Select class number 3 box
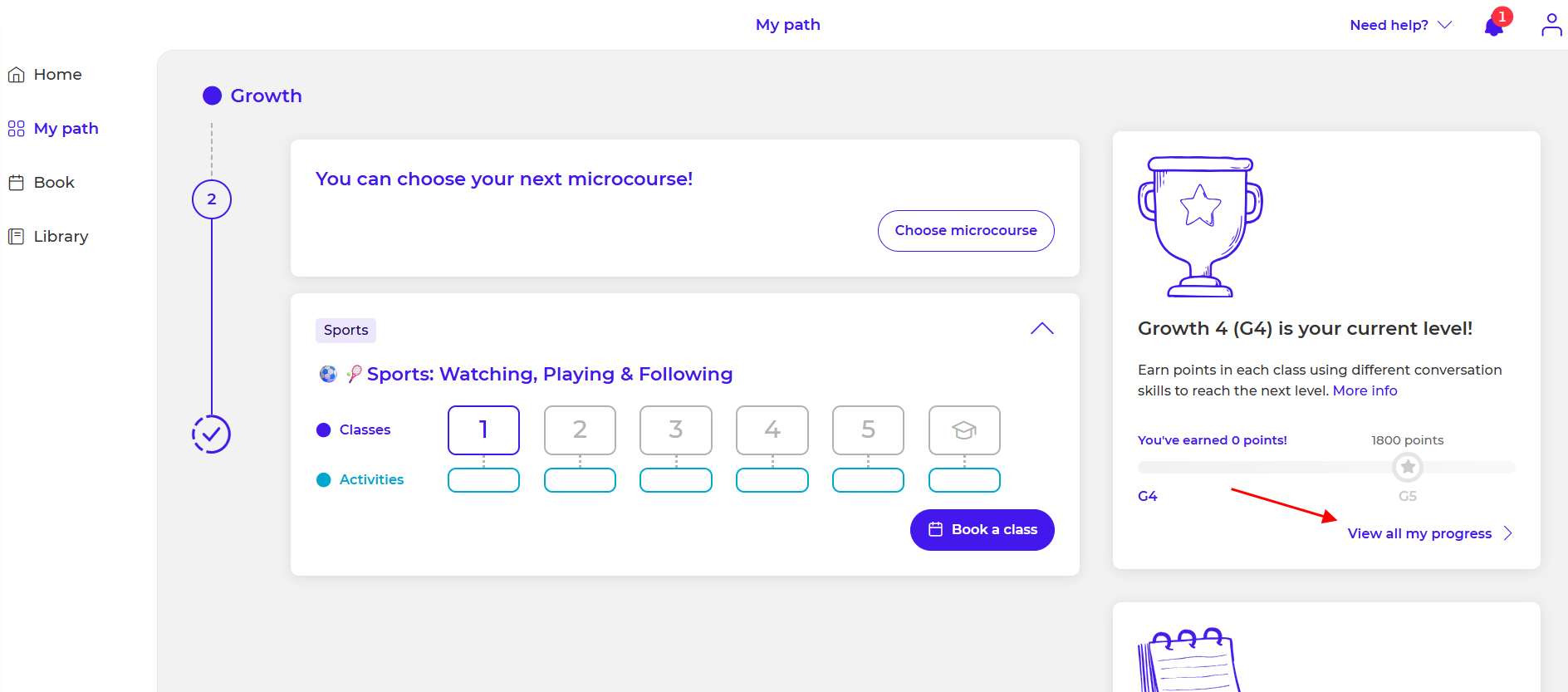Screen dimensions: 1568x692 675,429
